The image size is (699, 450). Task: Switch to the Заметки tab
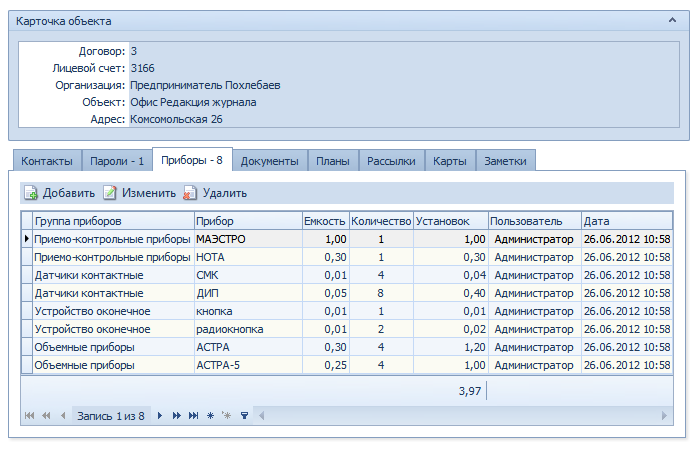tap(506, 161)
